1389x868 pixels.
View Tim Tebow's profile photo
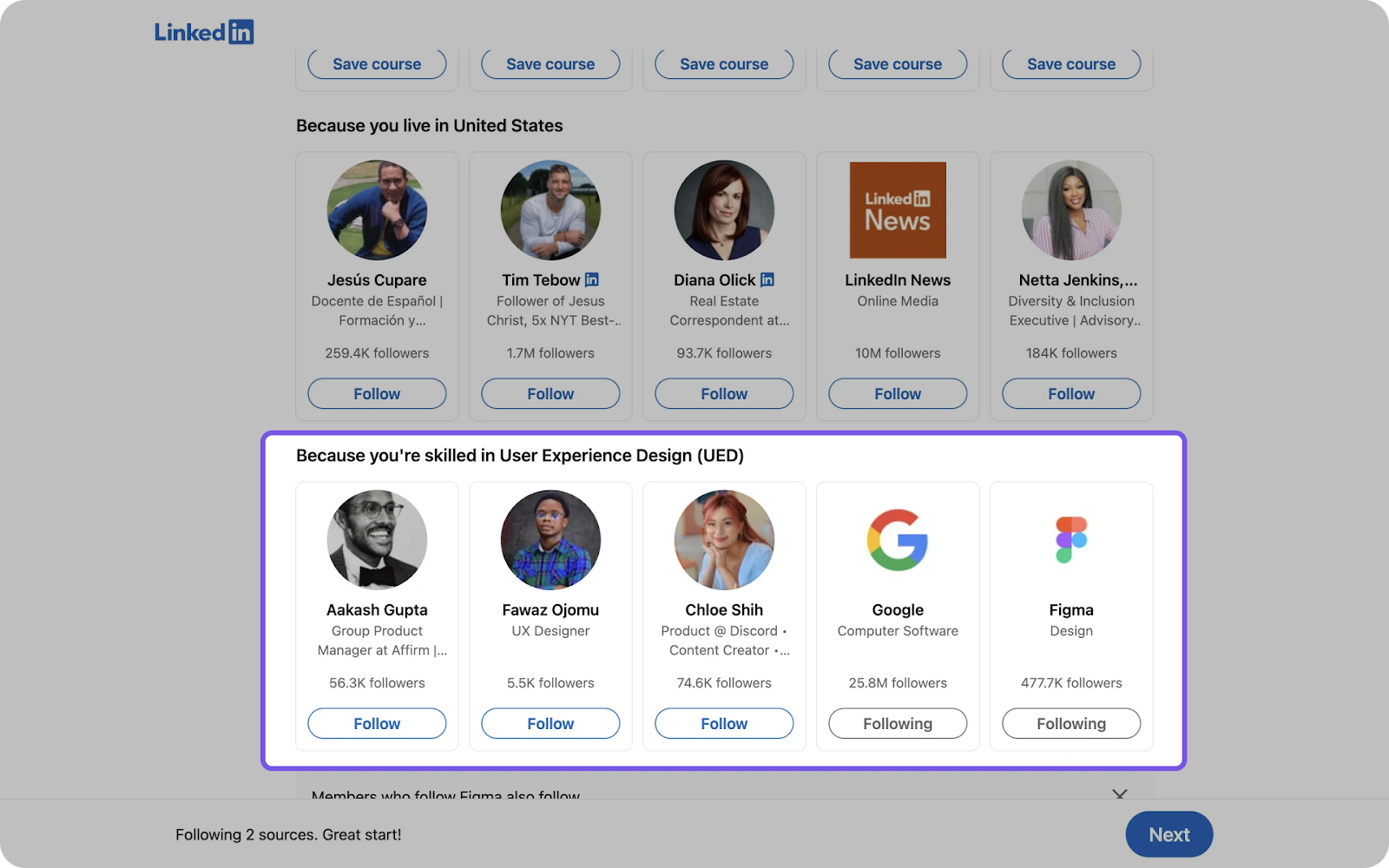tap(550, 210)
